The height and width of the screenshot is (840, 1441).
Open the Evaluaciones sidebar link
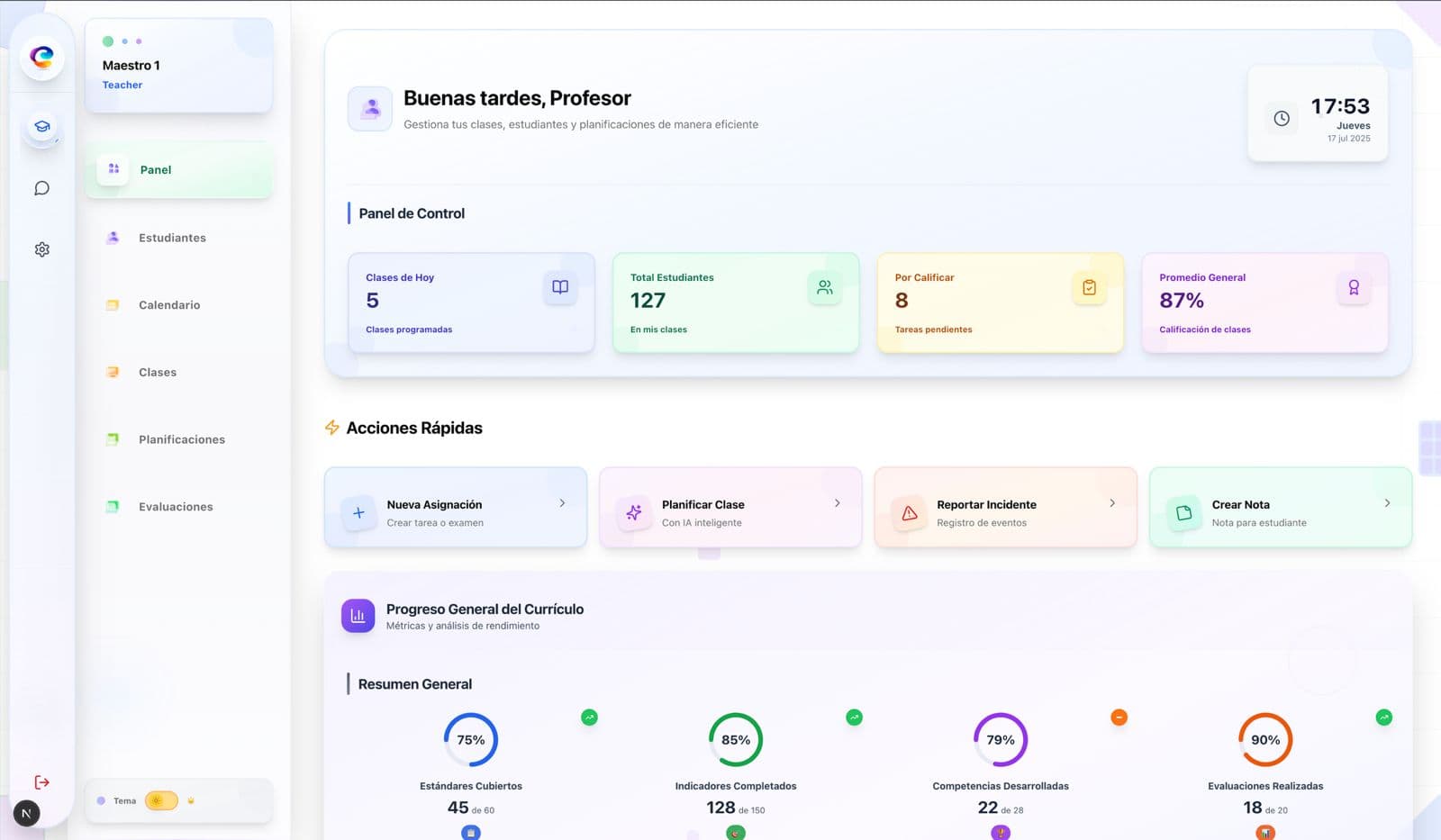click(176, 507)
